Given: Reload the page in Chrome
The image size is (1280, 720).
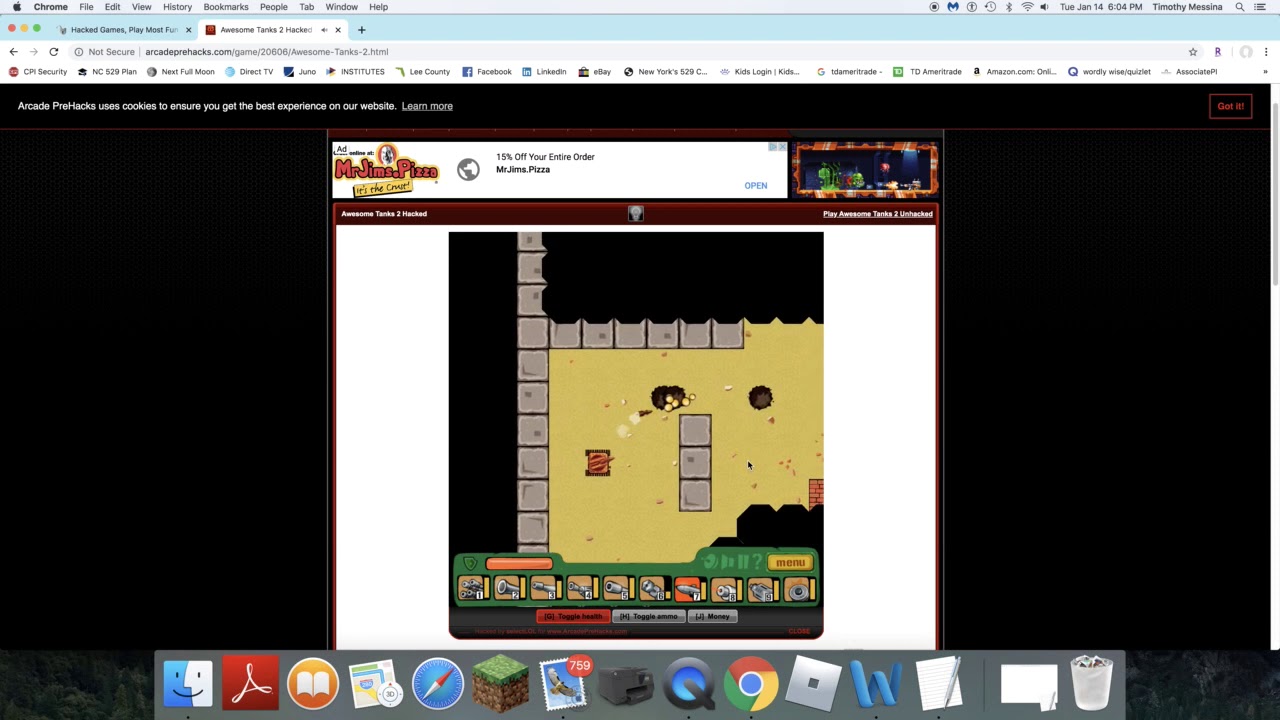Looking at the screenshot, I should (x=54, y=52).
